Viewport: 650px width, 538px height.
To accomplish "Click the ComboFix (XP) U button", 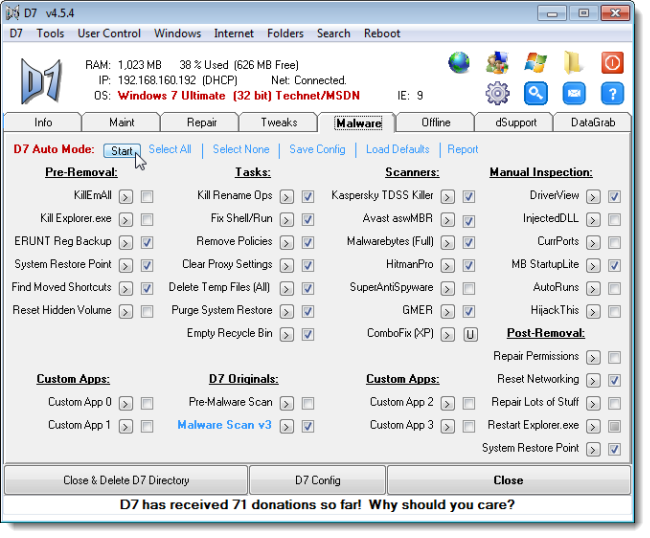I will tap(470, 334).
